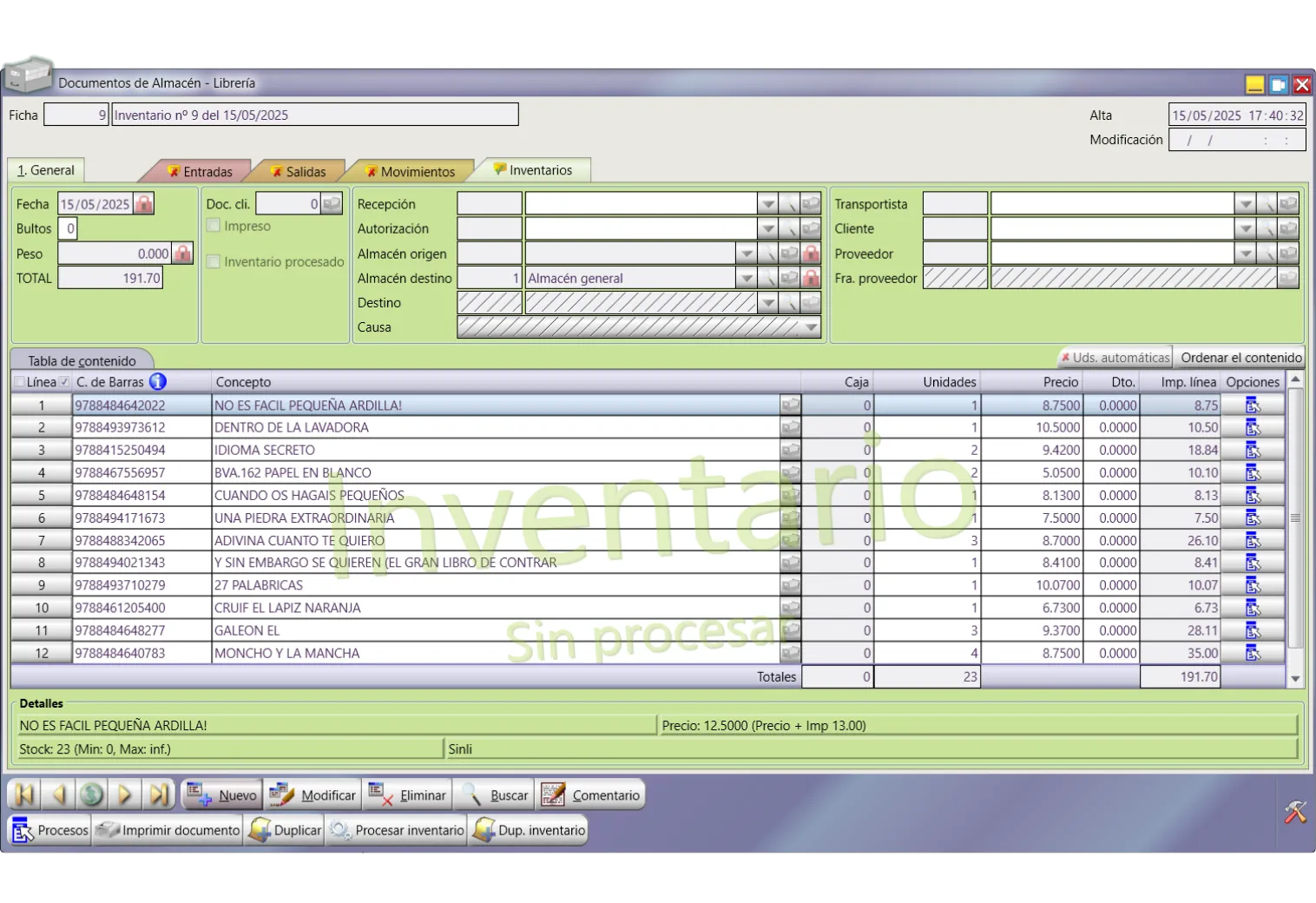Expand the Transportista dropdown list
This screenshot has height=903, width=1316.
coord(1245,204)
